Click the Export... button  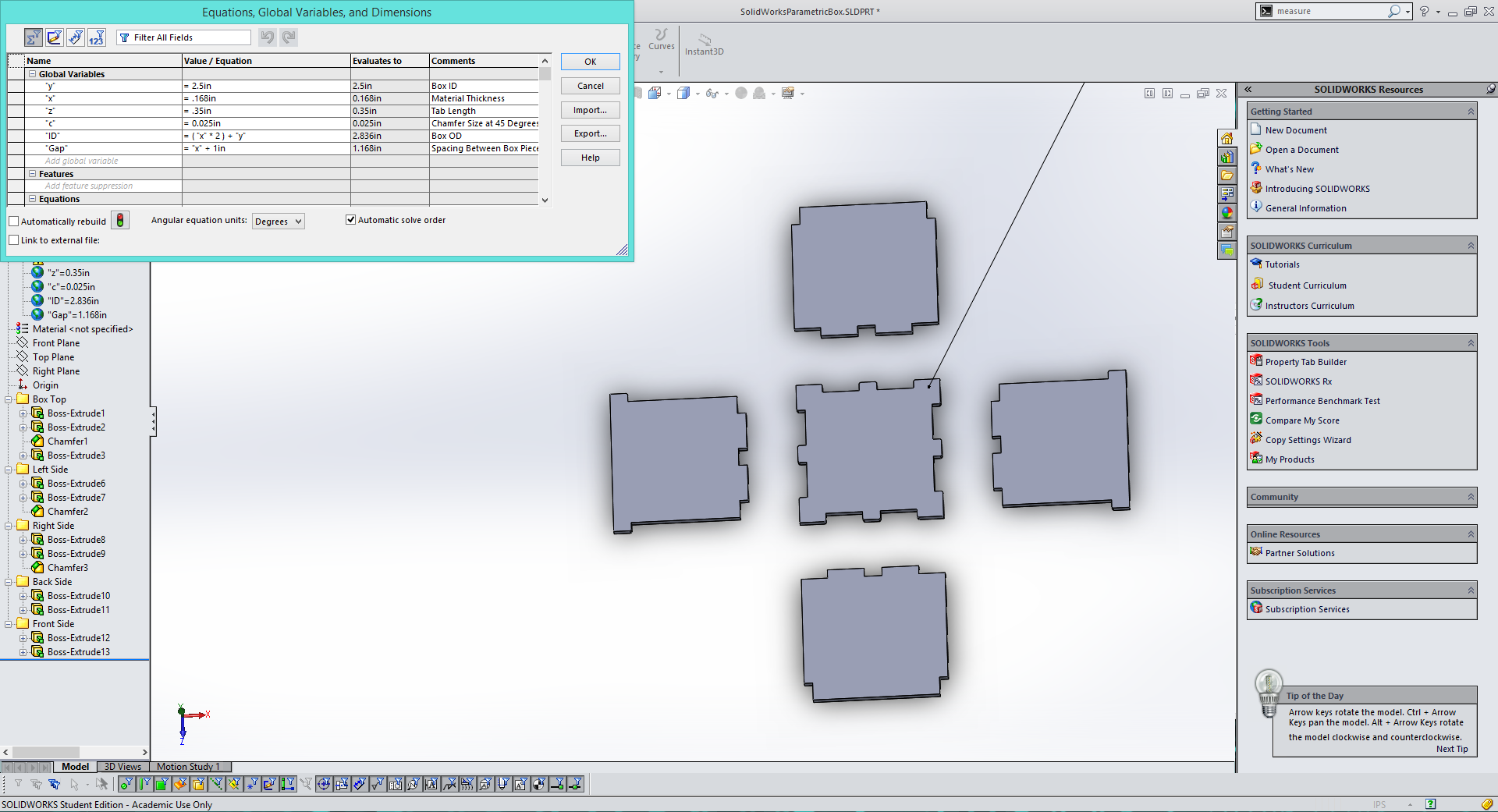pos(591,133)
